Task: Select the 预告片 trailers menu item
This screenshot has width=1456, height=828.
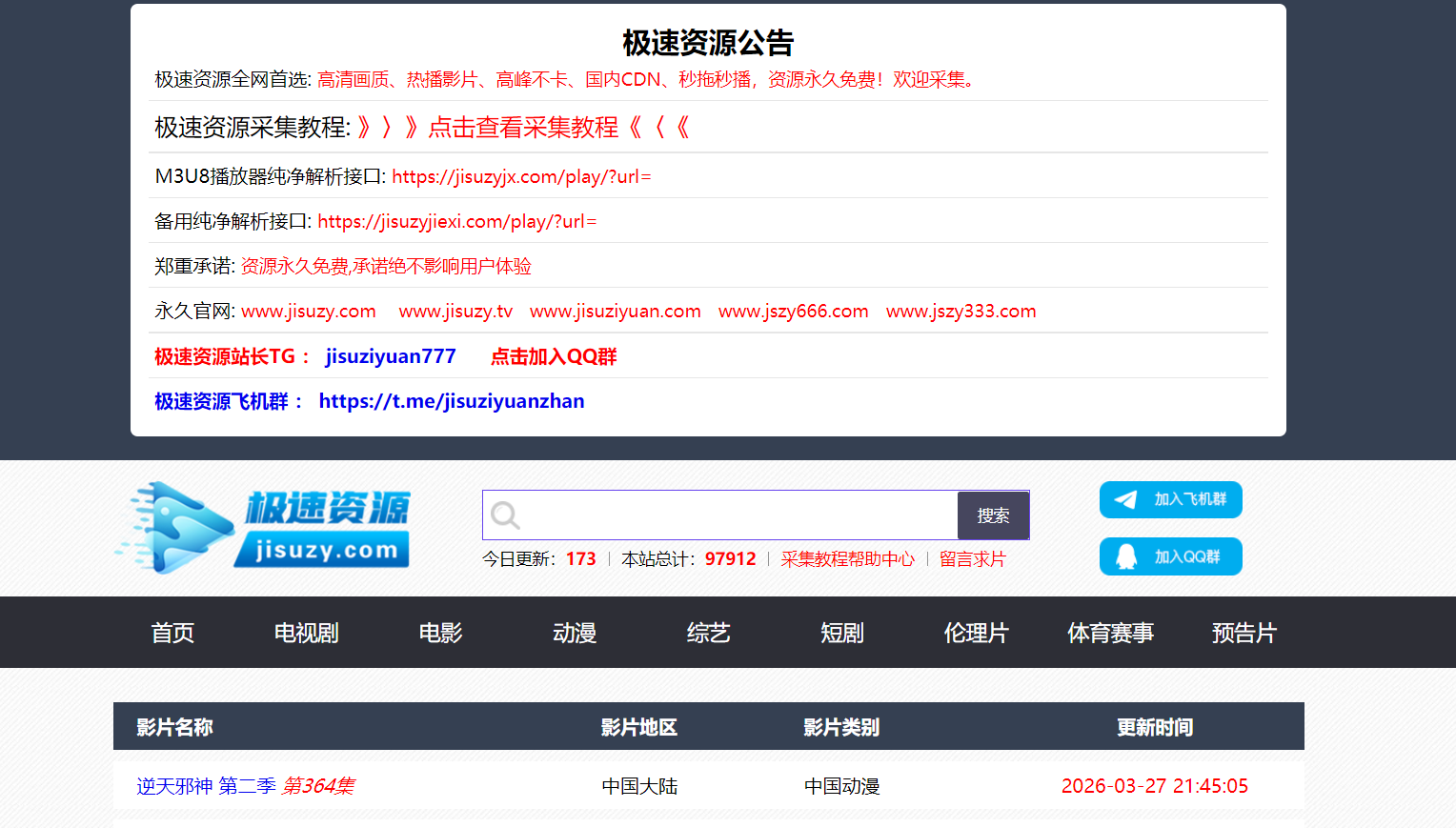Action: click(1244, 633)
